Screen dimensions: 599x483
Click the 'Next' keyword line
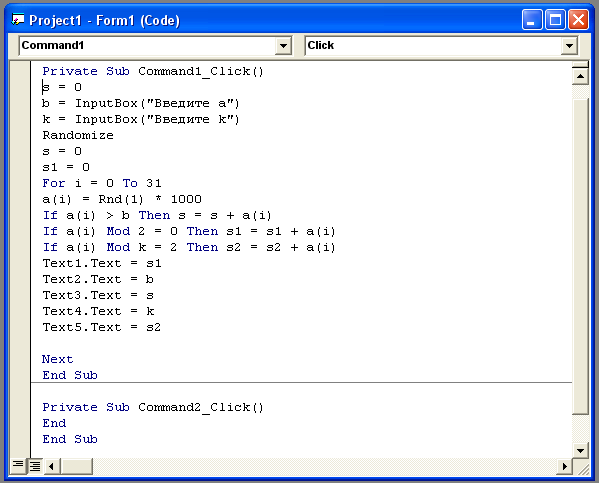tap(58, 359)
